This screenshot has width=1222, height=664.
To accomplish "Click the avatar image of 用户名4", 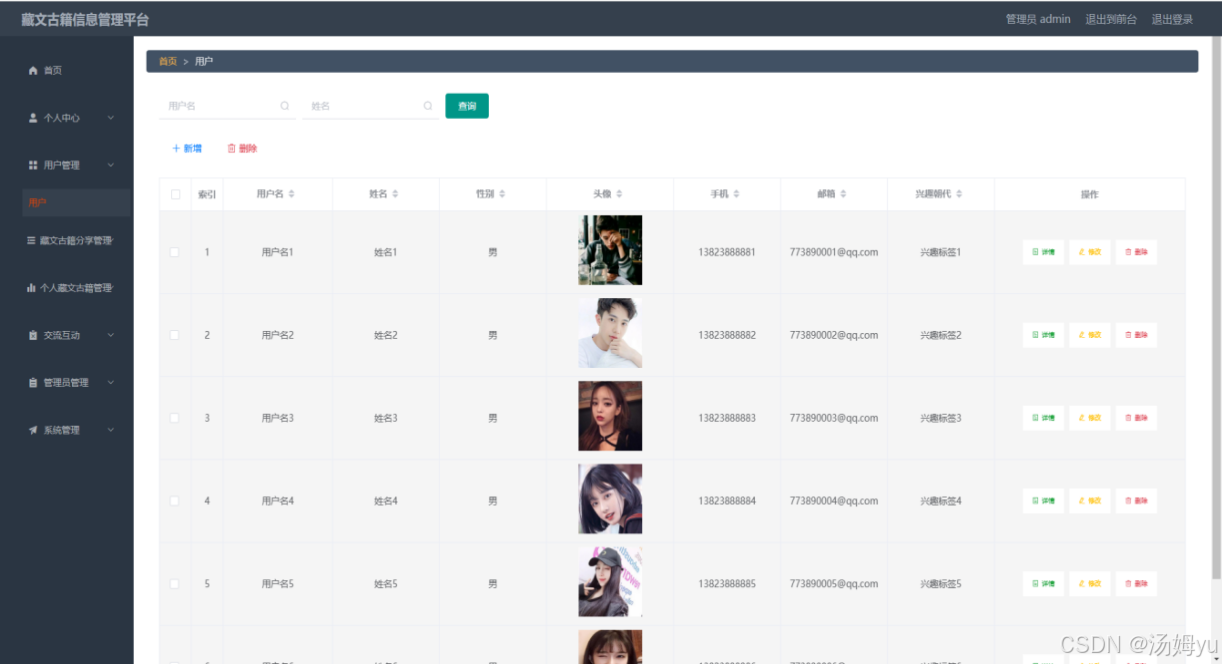I will click(x=610, y=499).
